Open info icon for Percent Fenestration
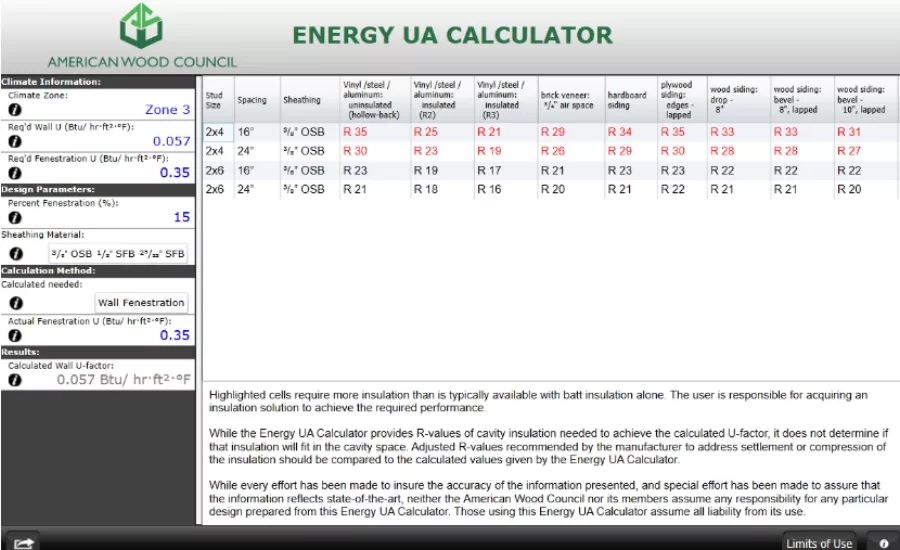The height and width of the screenshot is (550, 900). point(15,218)
